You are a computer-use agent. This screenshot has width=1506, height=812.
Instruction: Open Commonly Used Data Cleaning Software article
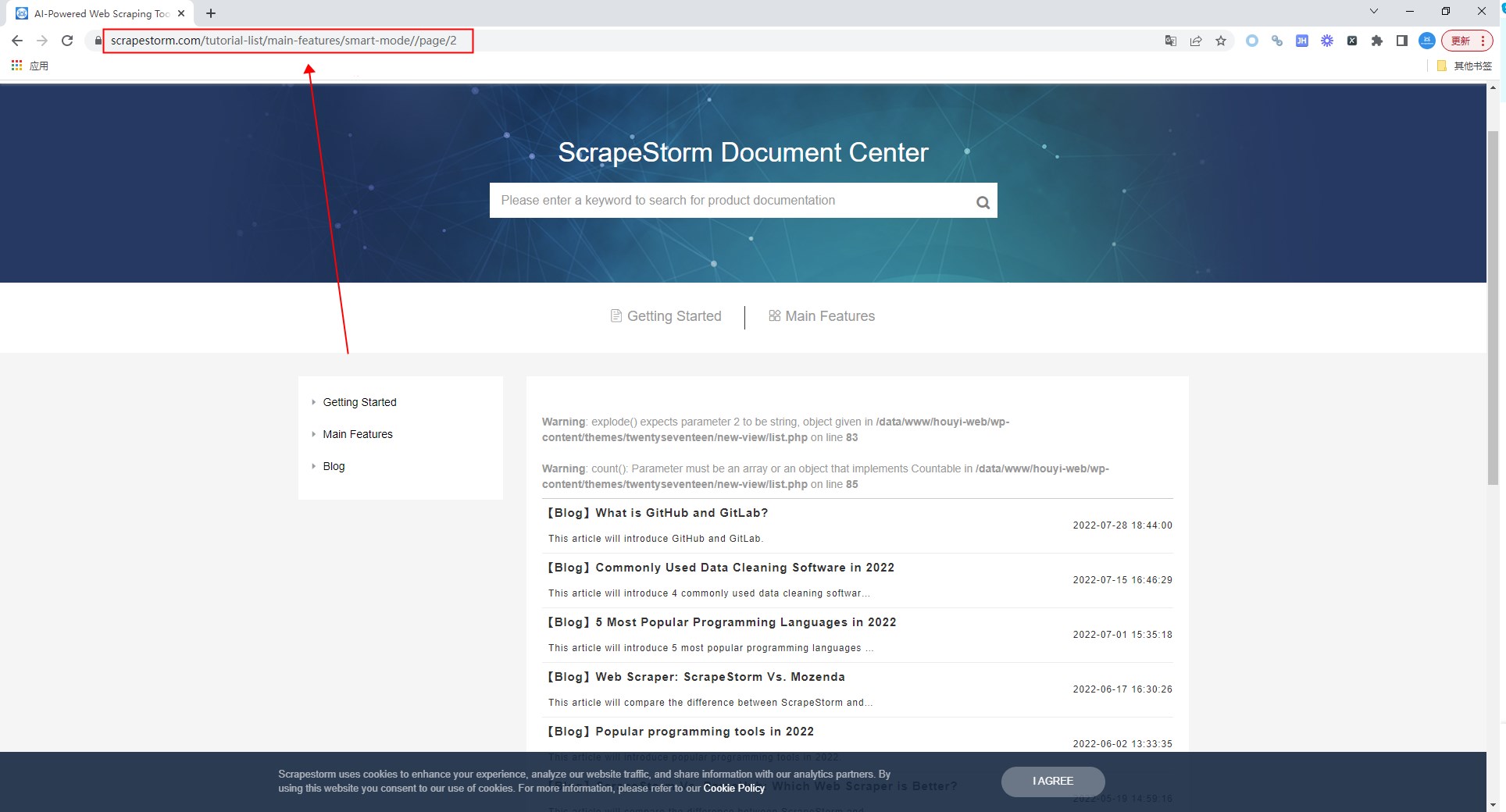pyautogui.click(x=720, y=568)
